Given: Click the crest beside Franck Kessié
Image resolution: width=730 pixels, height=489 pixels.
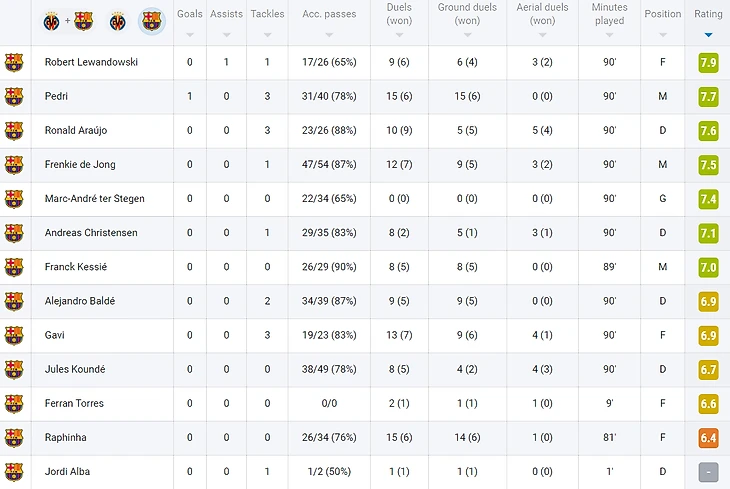Looking at the screenshot, I should pyautogui.click(x=14, y=267).
